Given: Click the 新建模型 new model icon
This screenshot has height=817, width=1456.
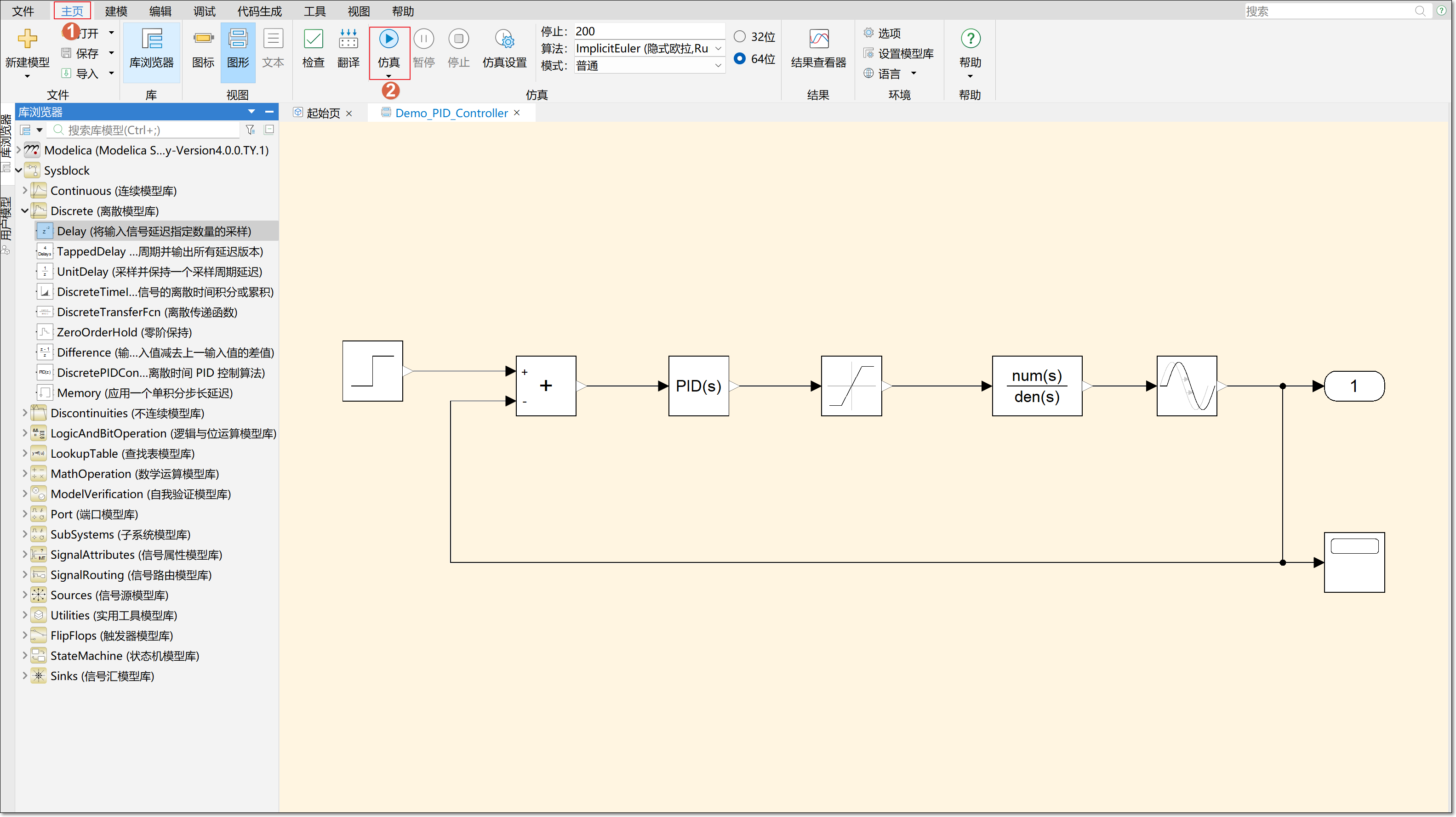Looking at the screenshot, I should 27,40.
